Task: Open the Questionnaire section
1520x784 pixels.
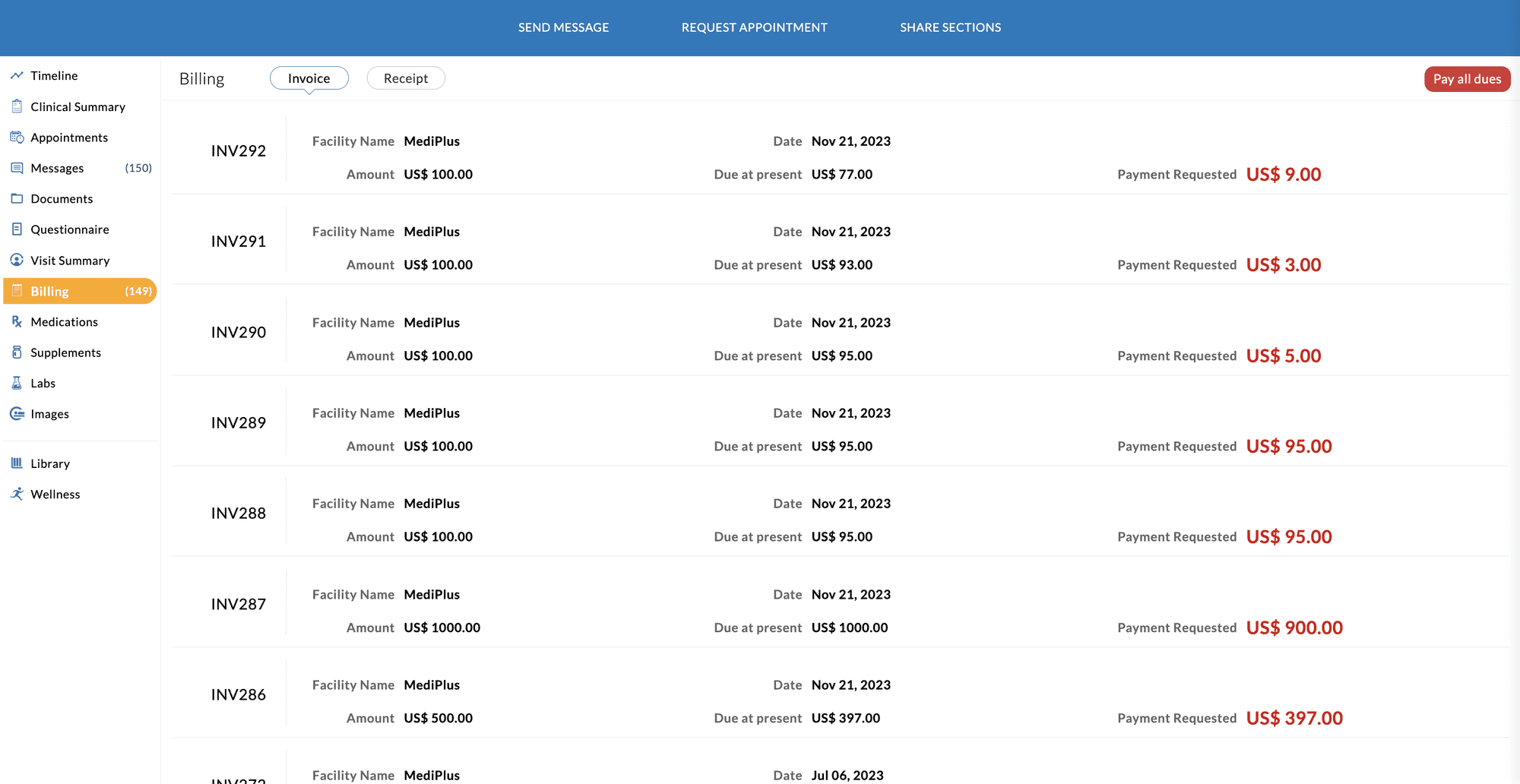Action: tap(69, 229)
